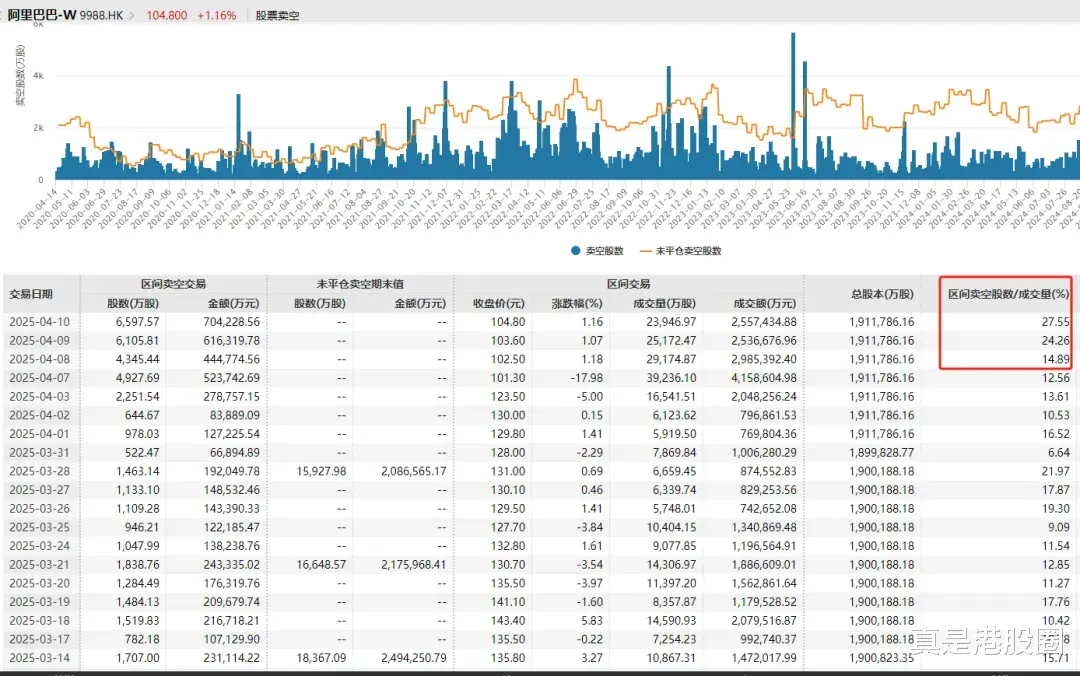Click total shares cell 1,899,828.77
The width and height of the screenshot is (1080, 676).
click(x=882, y=452)
